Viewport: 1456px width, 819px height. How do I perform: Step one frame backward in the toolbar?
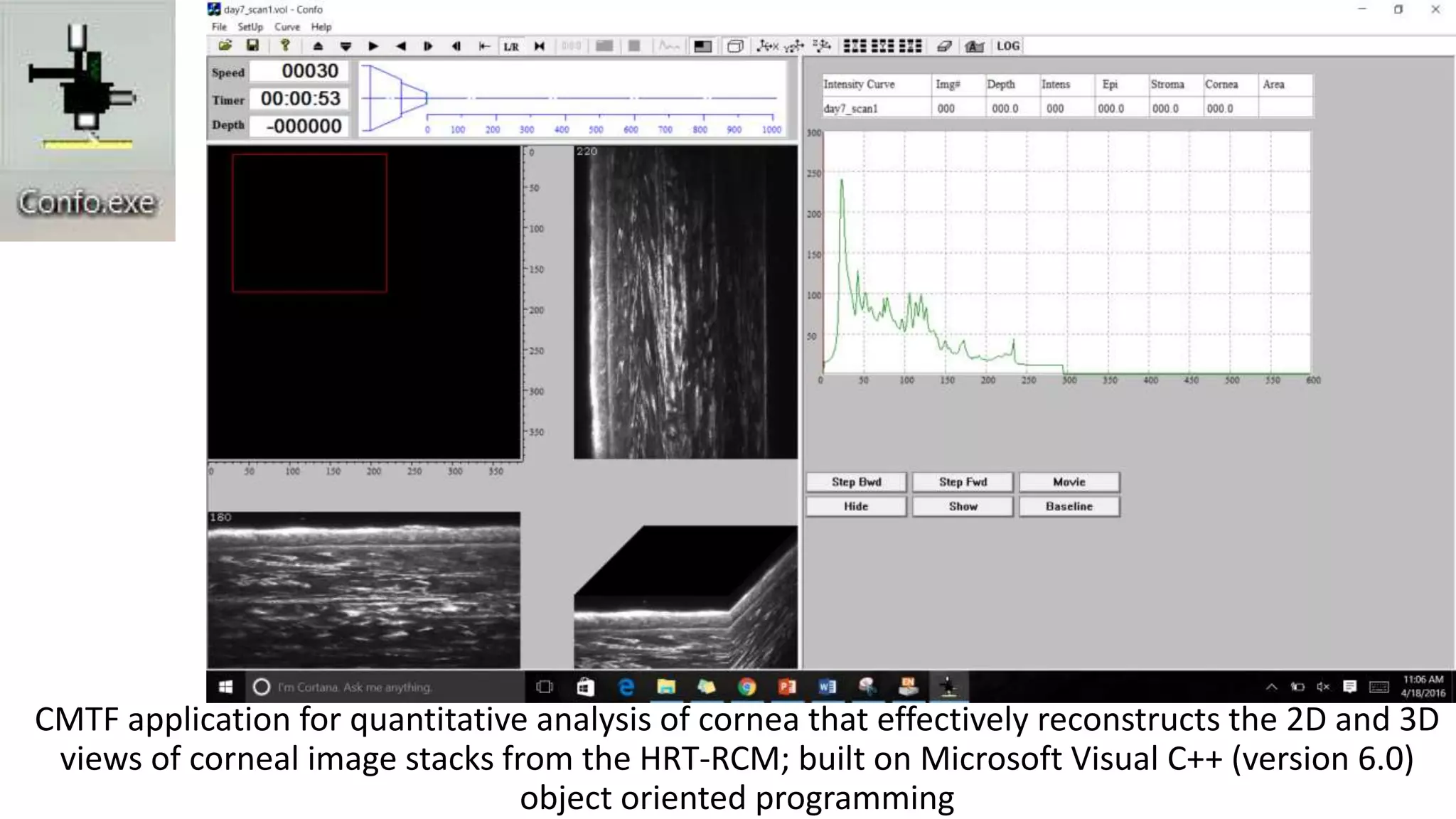pyautogui.click(x=456, y=46)
